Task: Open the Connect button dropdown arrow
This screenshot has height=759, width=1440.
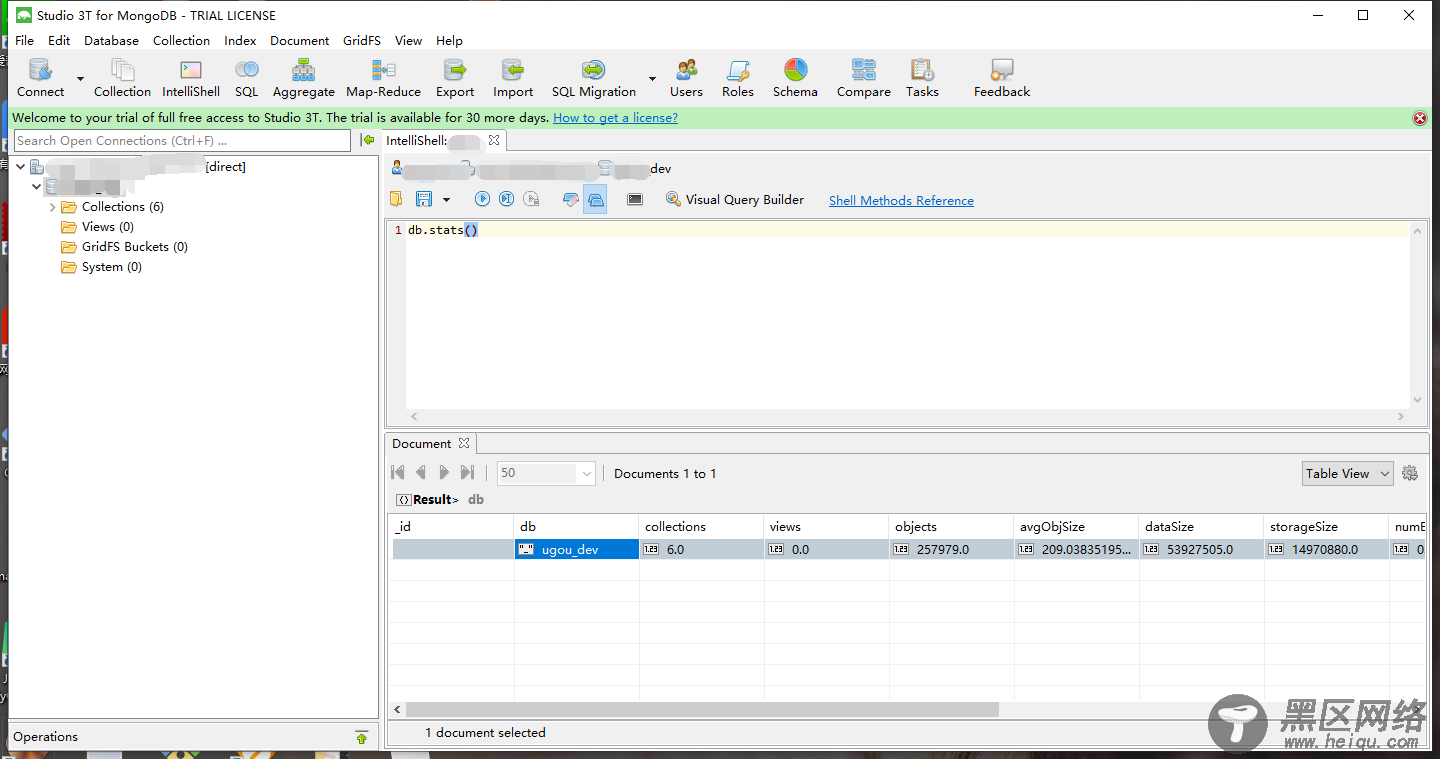Action: click(80, 78)
